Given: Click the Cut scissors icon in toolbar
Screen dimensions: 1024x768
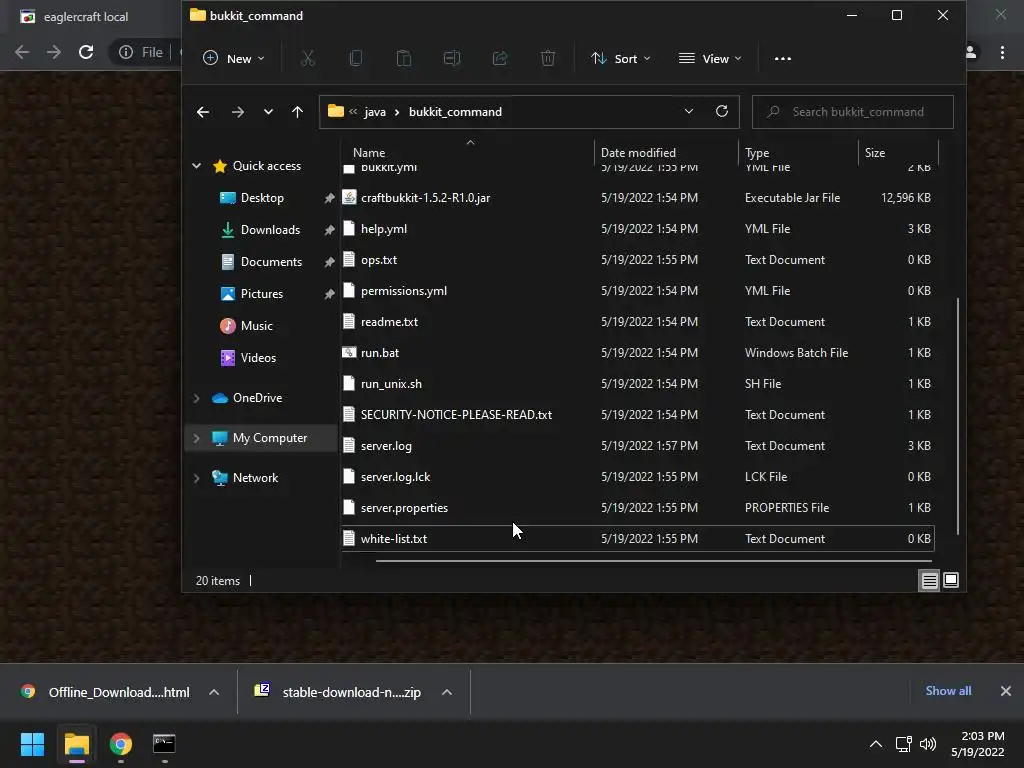Looking at the screenshot, I should [308, 59].
